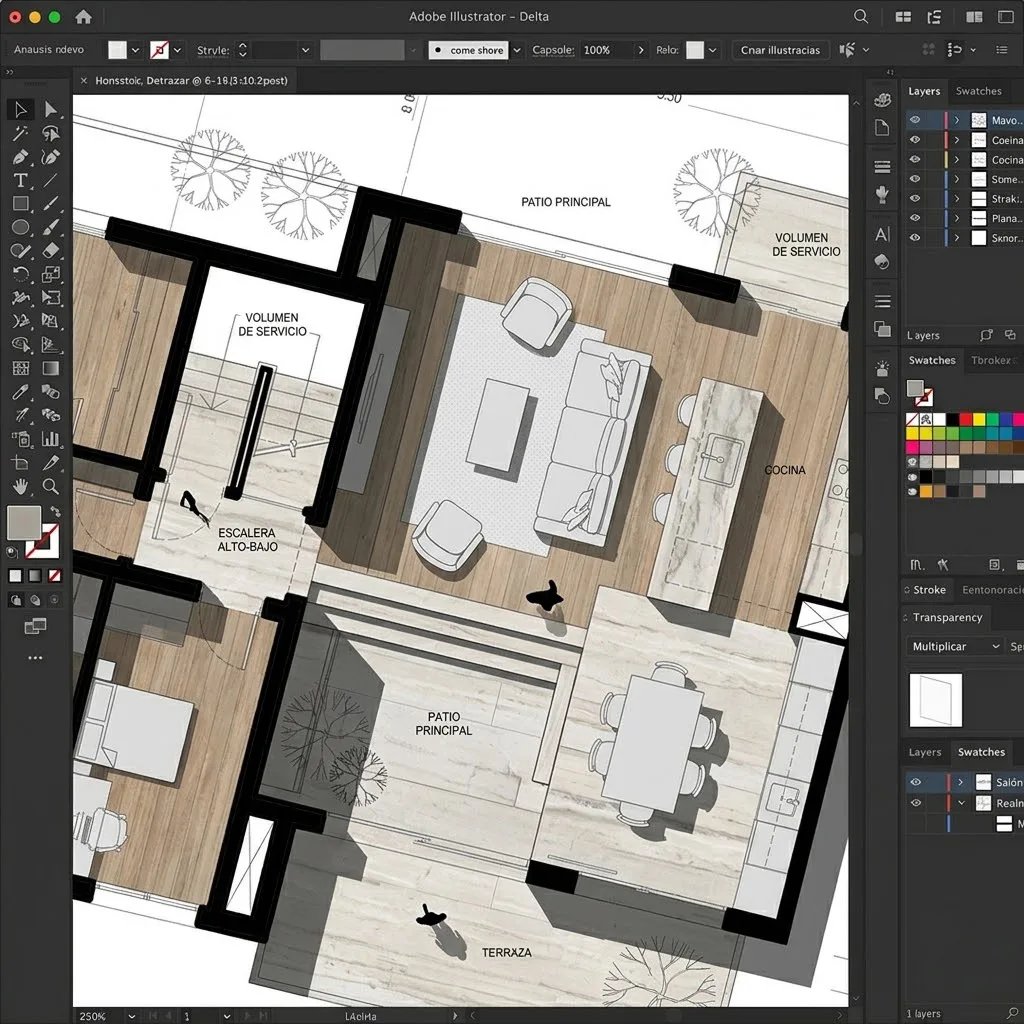Screen dimensions: 1024x1024
Task: Expand the Strak layer contents
Action: [x=957, y=198]
